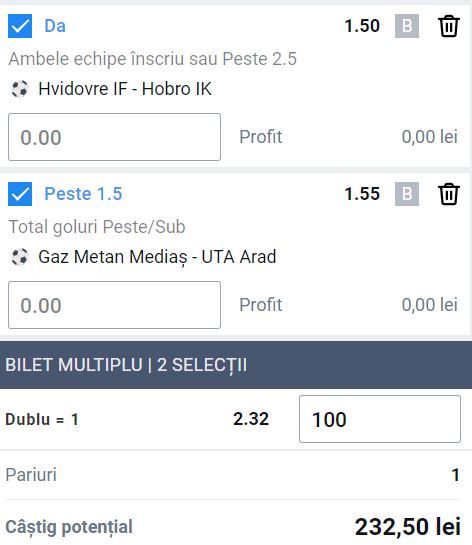Click the BILET MULTIPLU header bar

236,365
